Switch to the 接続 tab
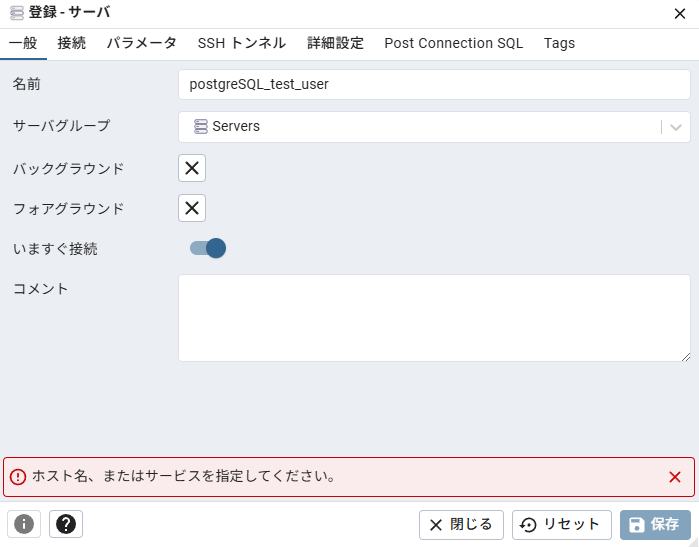This screenshot has height=547, width=699. click(x=71, y=43)
